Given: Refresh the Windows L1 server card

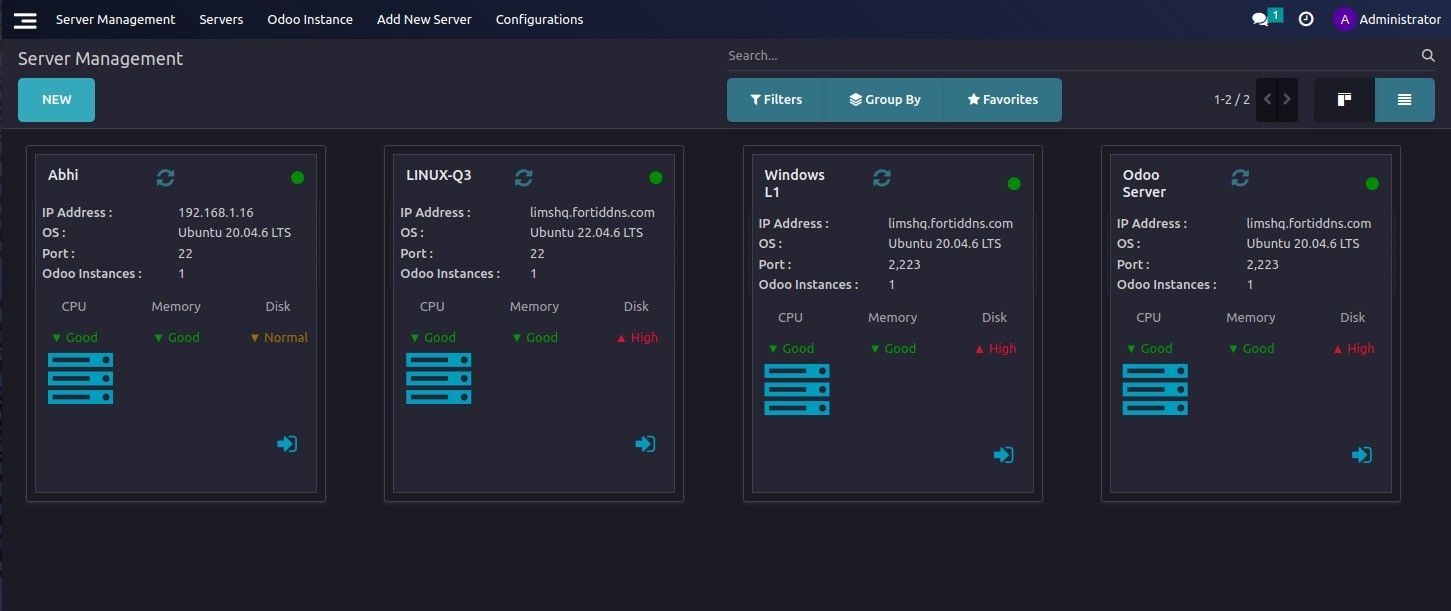Looking at the screenshot, I should point(882,177).
